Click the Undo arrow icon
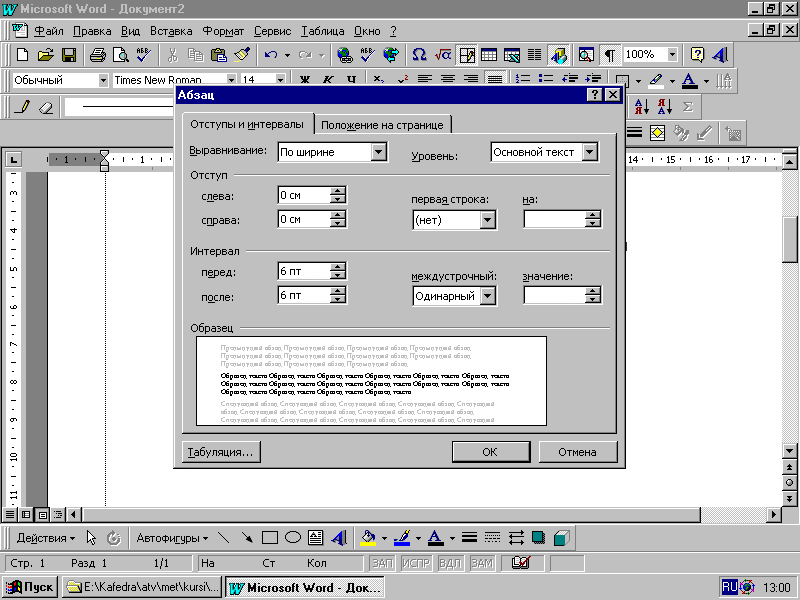The image size is (800, 600). click(271, 55)
